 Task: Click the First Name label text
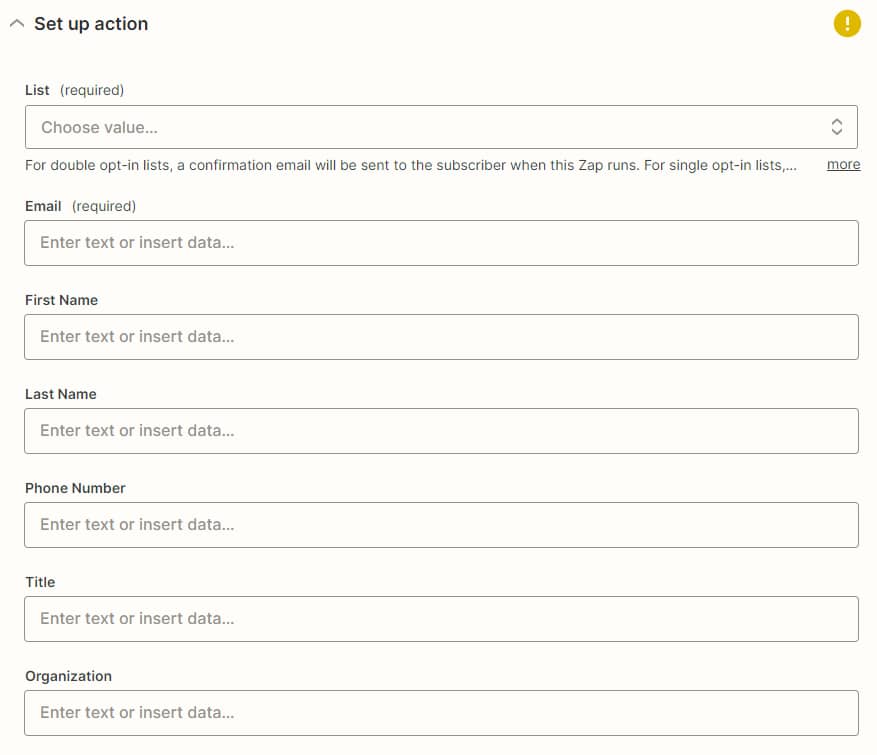pyautogui.click(x=61, y=300)
